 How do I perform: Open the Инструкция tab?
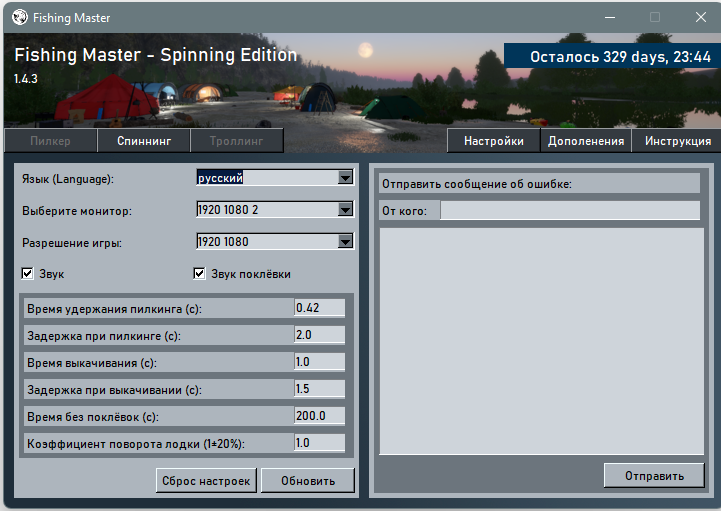(677, 141)
